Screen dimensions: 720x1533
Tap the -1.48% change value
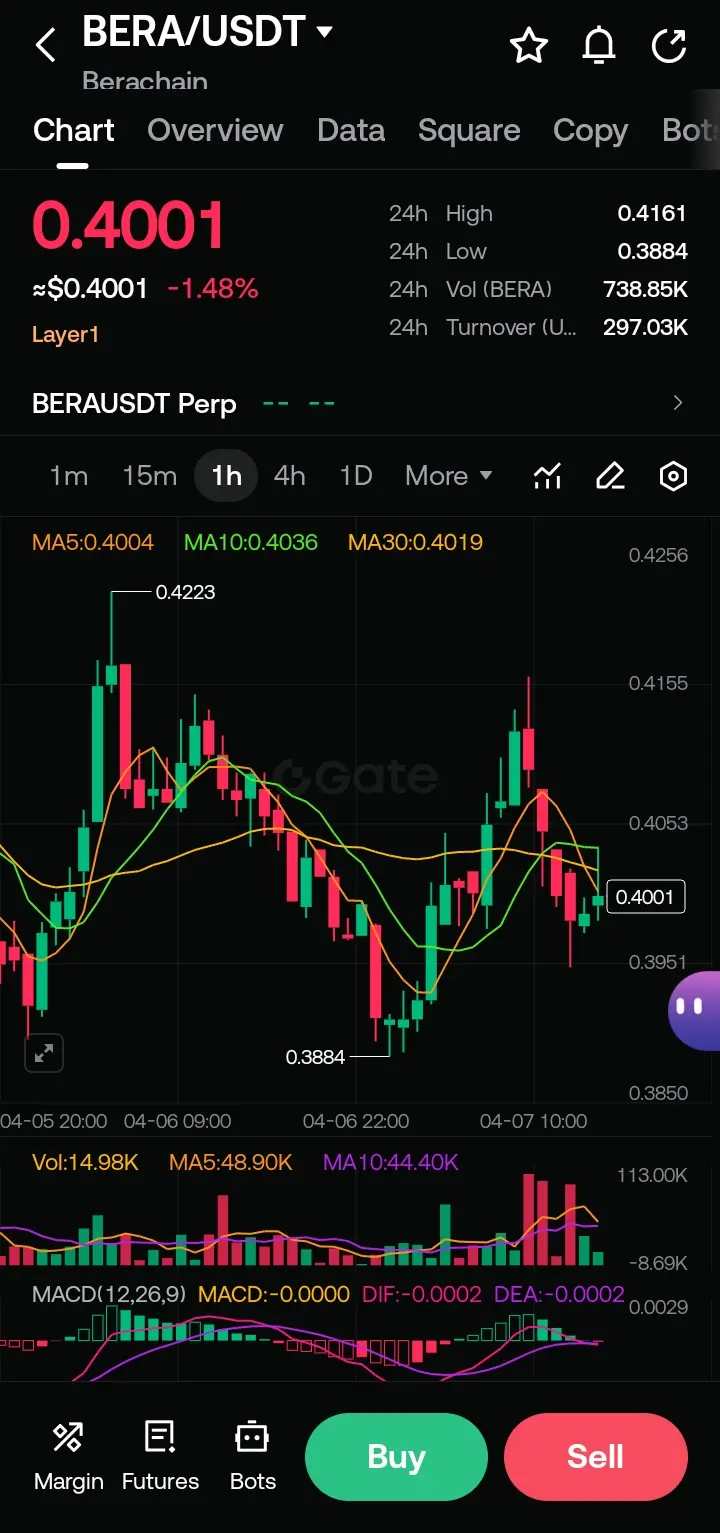[213, 289]
